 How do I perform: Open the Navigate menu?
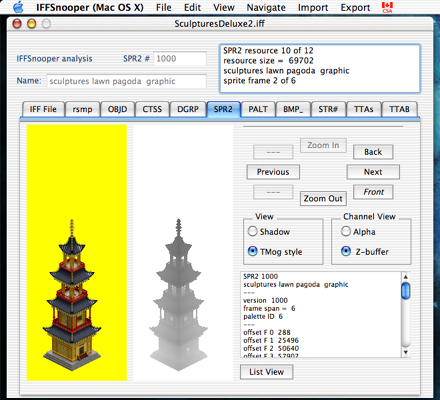tap(266, 7)
